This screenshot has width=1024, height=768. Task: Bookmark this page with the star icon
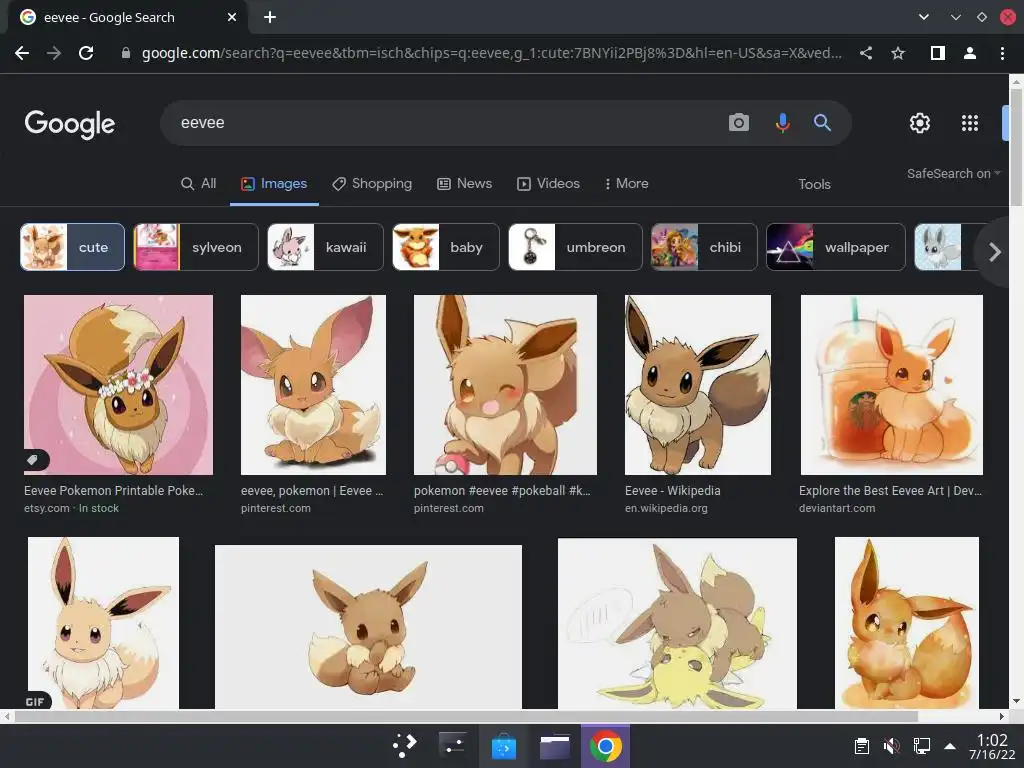pos(899,53)
